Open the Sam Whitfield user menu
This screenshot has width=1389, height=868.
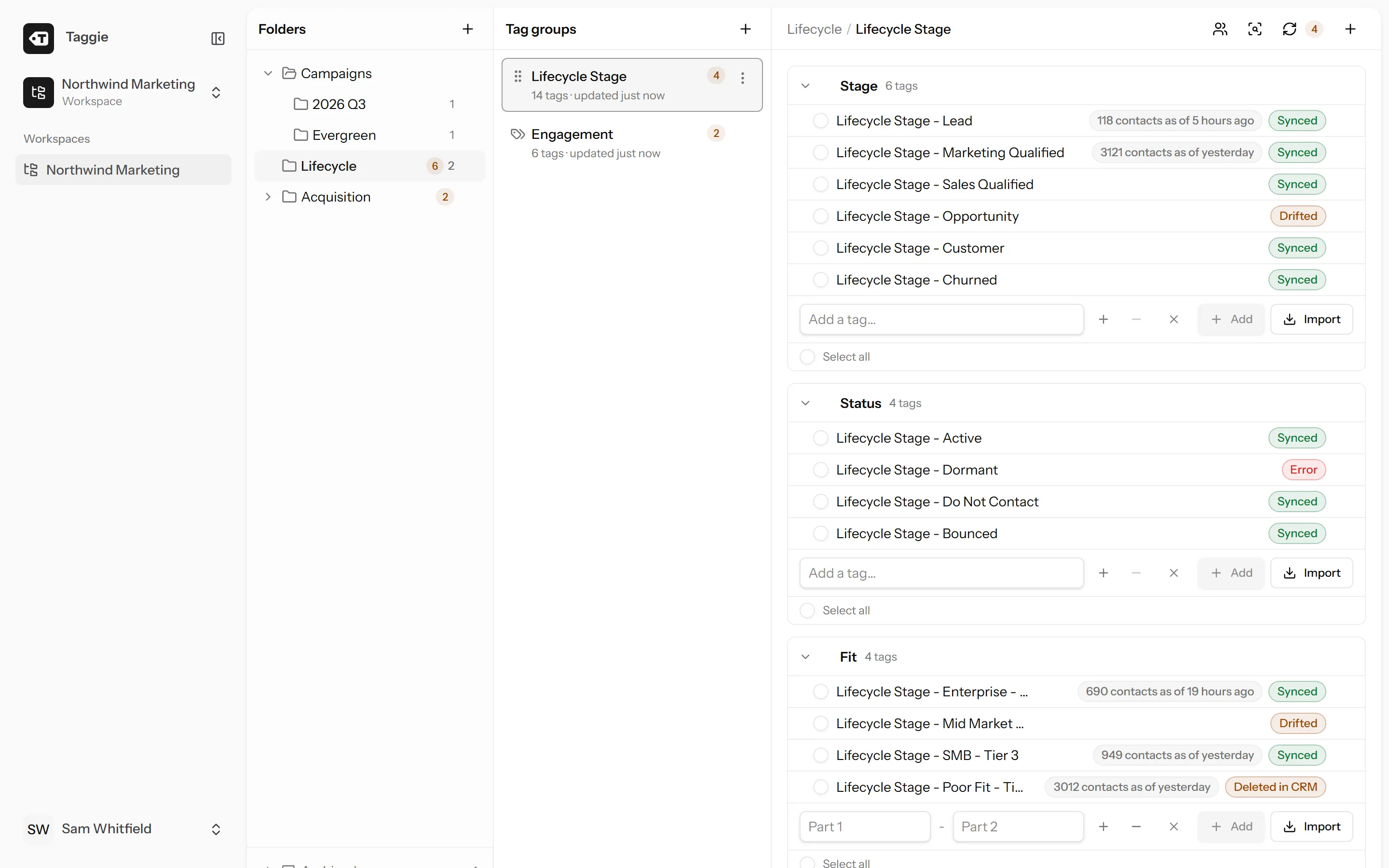(123, 829)
